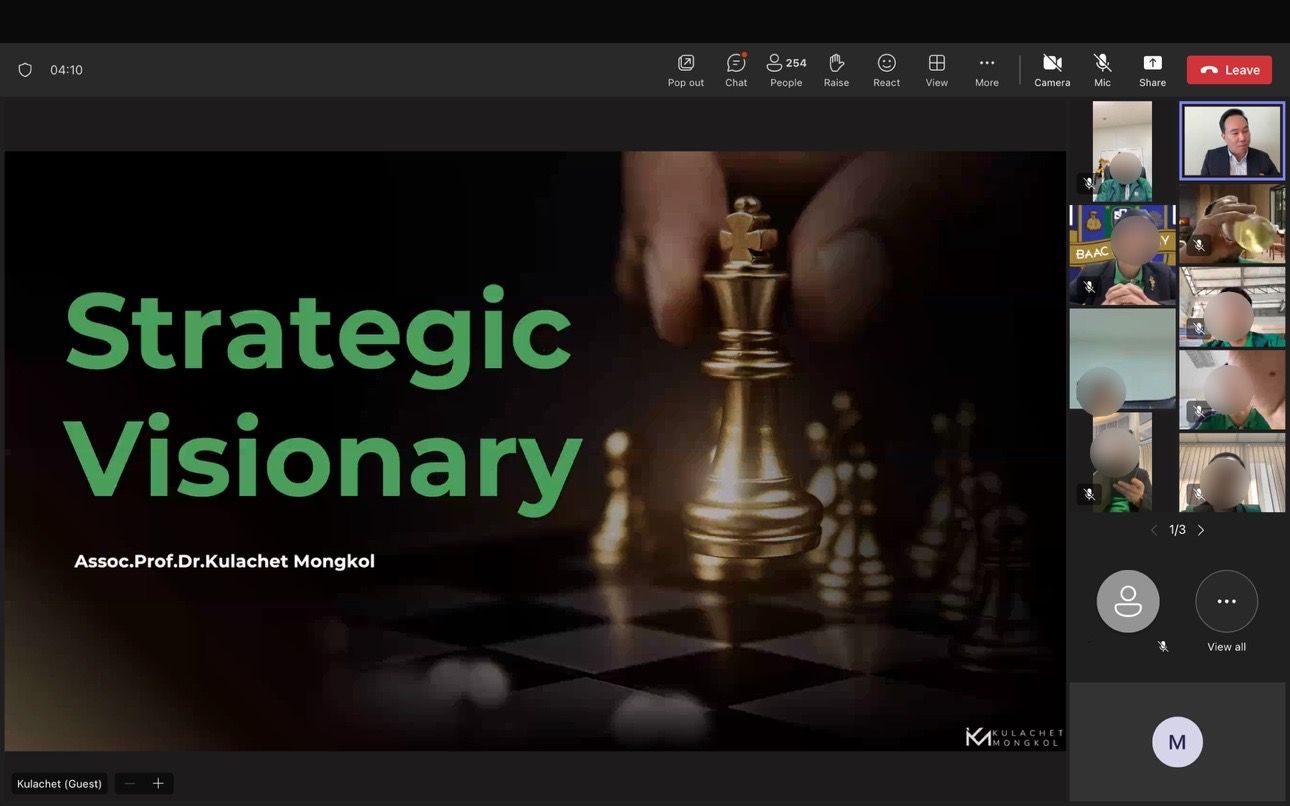
Task: Select the generic avatar participant tile
Action: point(1128,602)
